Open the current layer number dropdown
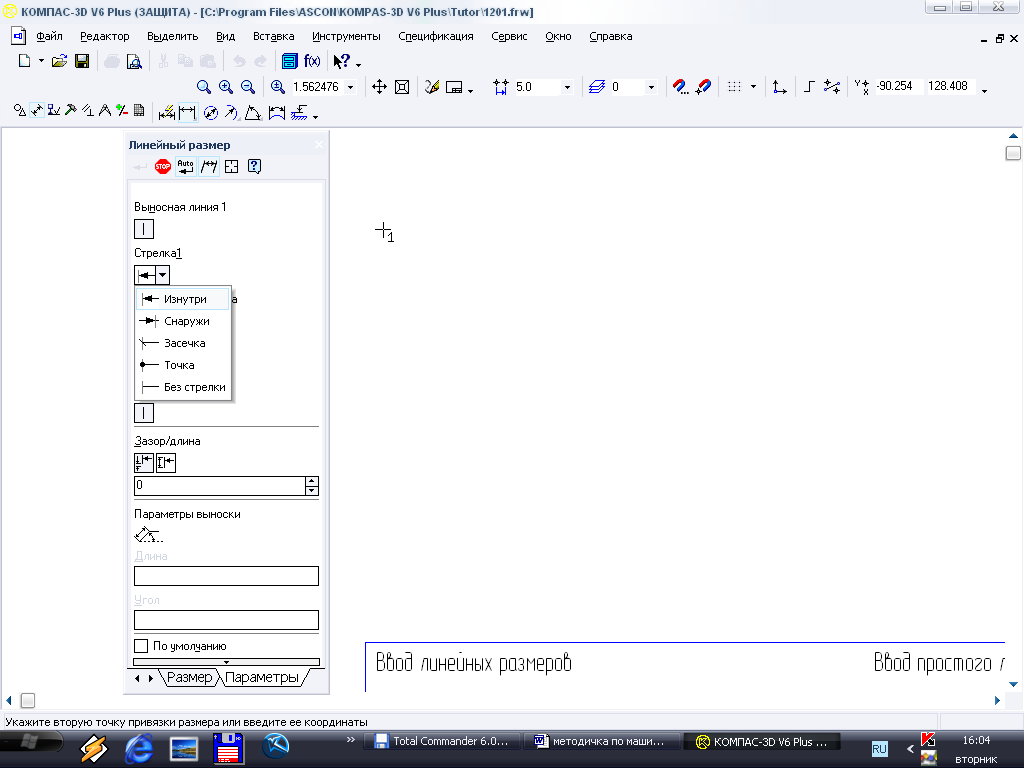1024x768 pixels. [651, 87]
